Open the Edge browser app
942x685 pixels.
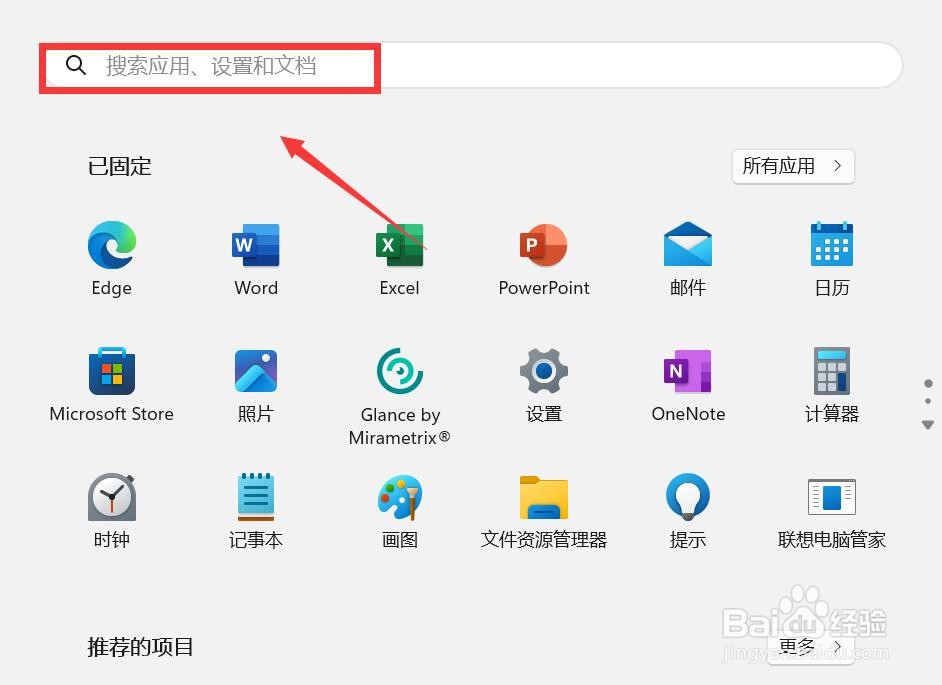pyautogui.click(x=112, y=258)
